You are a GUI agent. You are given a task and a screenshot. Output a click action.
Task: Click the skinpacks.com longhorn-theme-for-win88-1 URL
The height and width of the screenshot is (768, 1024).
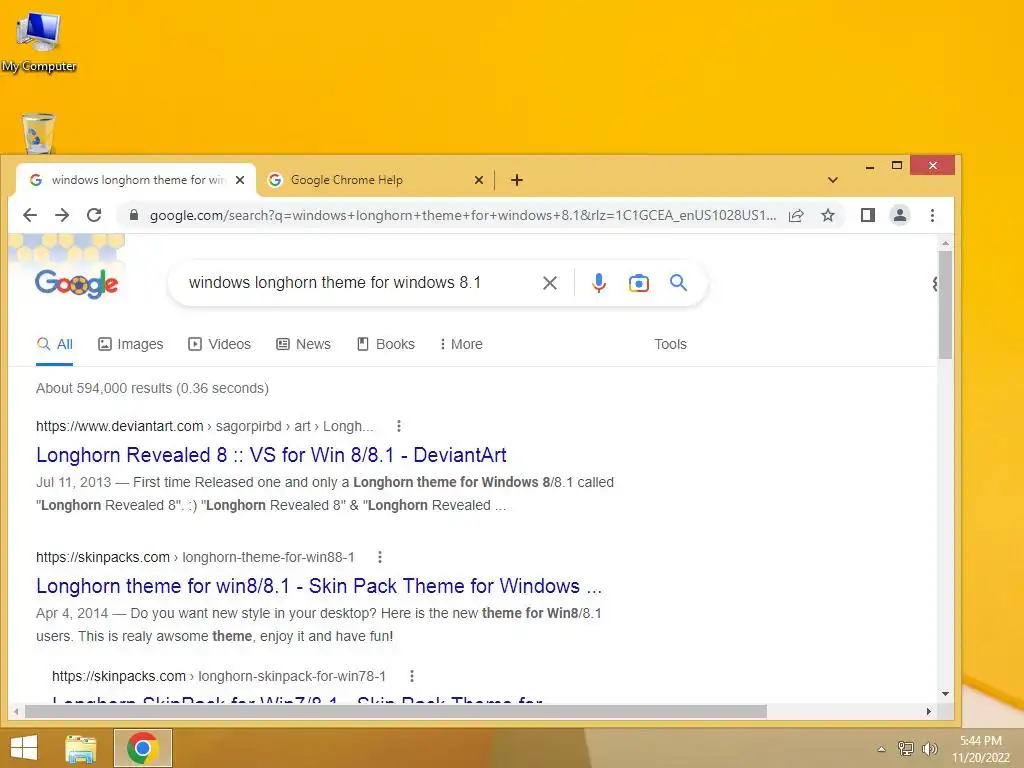tap(195, 557)
